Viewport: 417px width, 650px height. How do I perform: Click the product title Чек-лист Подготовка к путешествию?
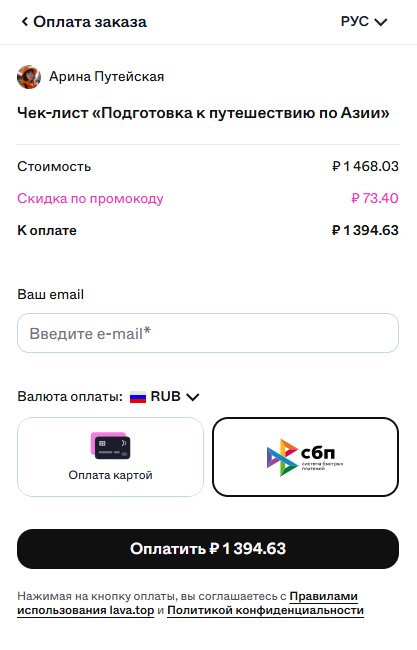[204, 113]
